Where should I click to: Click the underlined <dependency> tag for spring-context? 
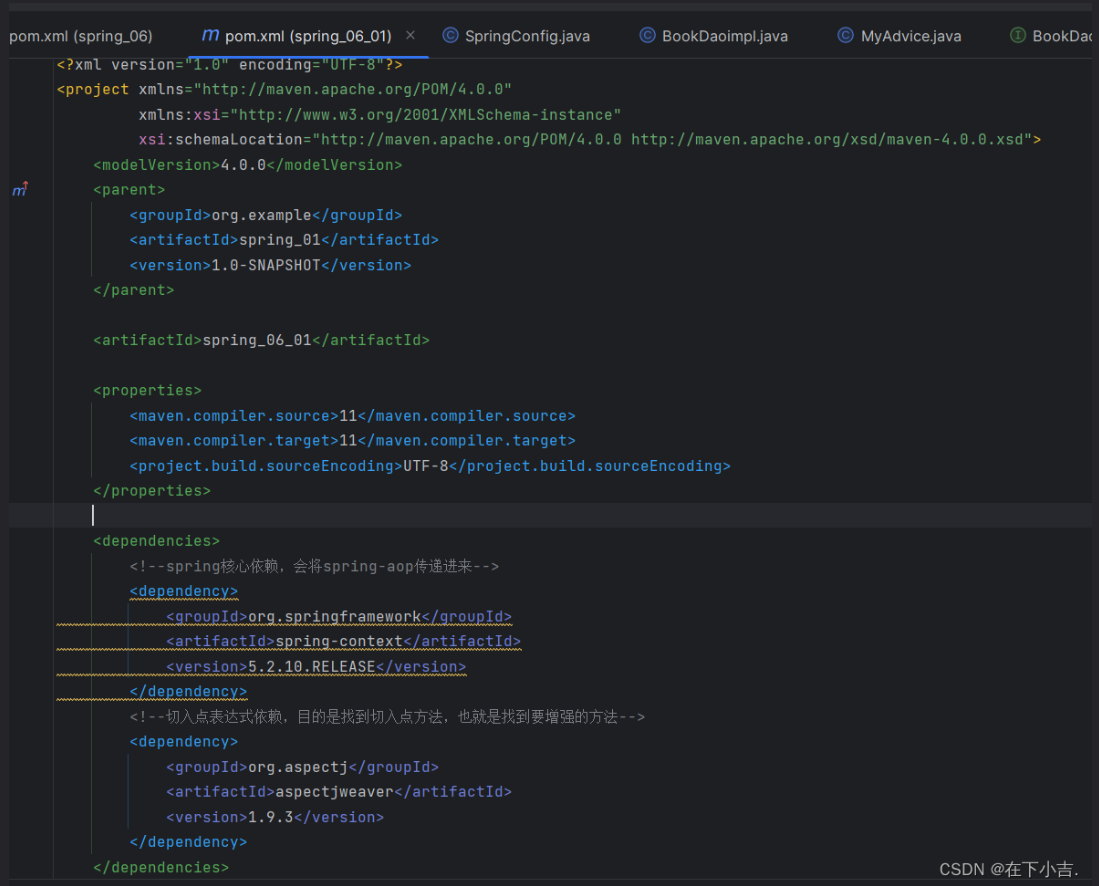[184, 591]
